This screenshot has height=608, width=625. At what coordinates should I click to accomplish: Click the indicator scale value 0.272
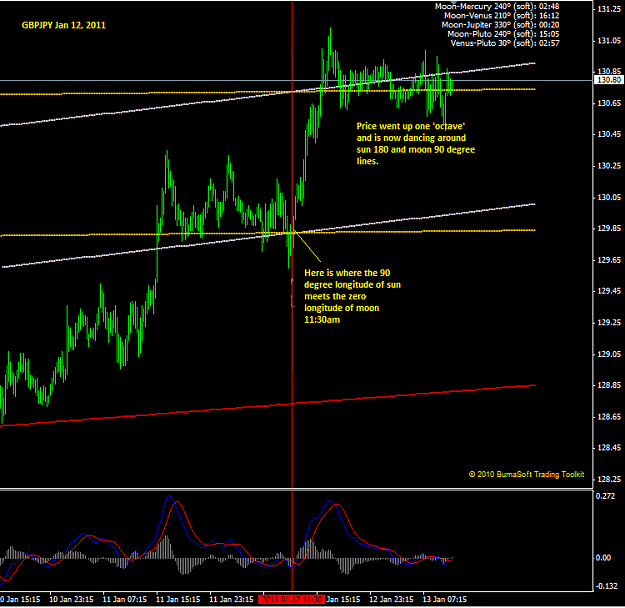(605, 496)
